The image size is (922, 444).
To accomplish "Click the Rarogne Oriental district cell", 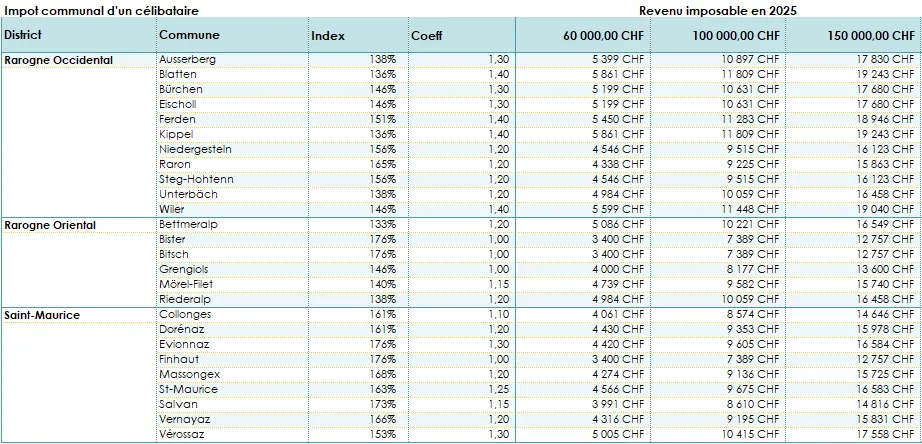I will [x=50, y=225].
